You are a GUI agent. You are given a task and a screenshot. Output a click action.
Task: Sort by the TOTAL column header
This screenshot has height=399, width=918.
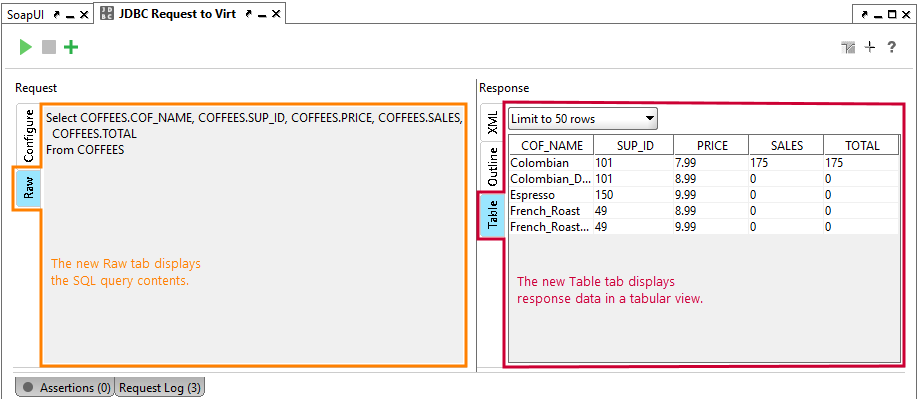861,145
